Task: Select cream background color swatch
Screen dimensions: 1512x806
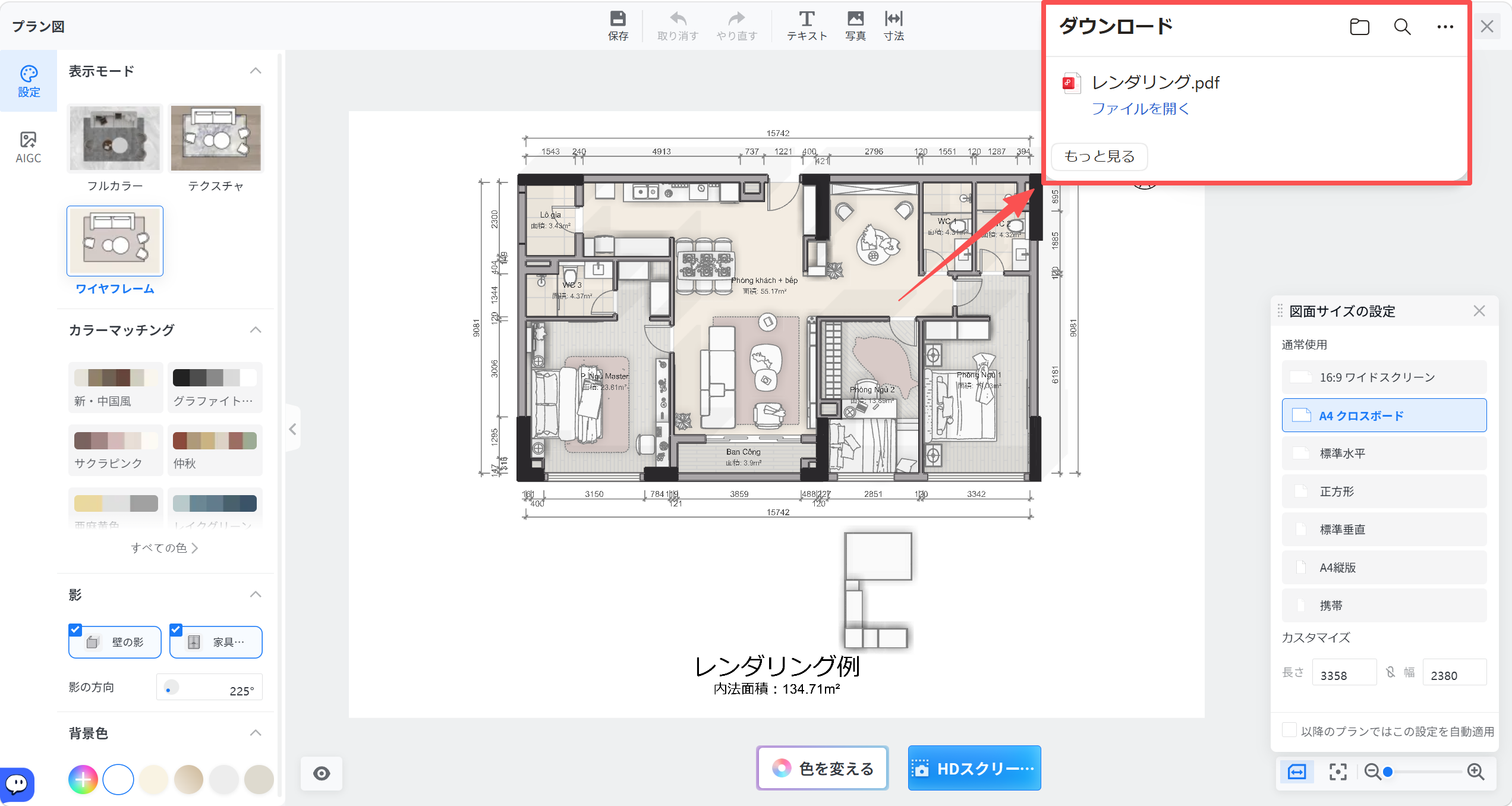Action: [153, 779]
